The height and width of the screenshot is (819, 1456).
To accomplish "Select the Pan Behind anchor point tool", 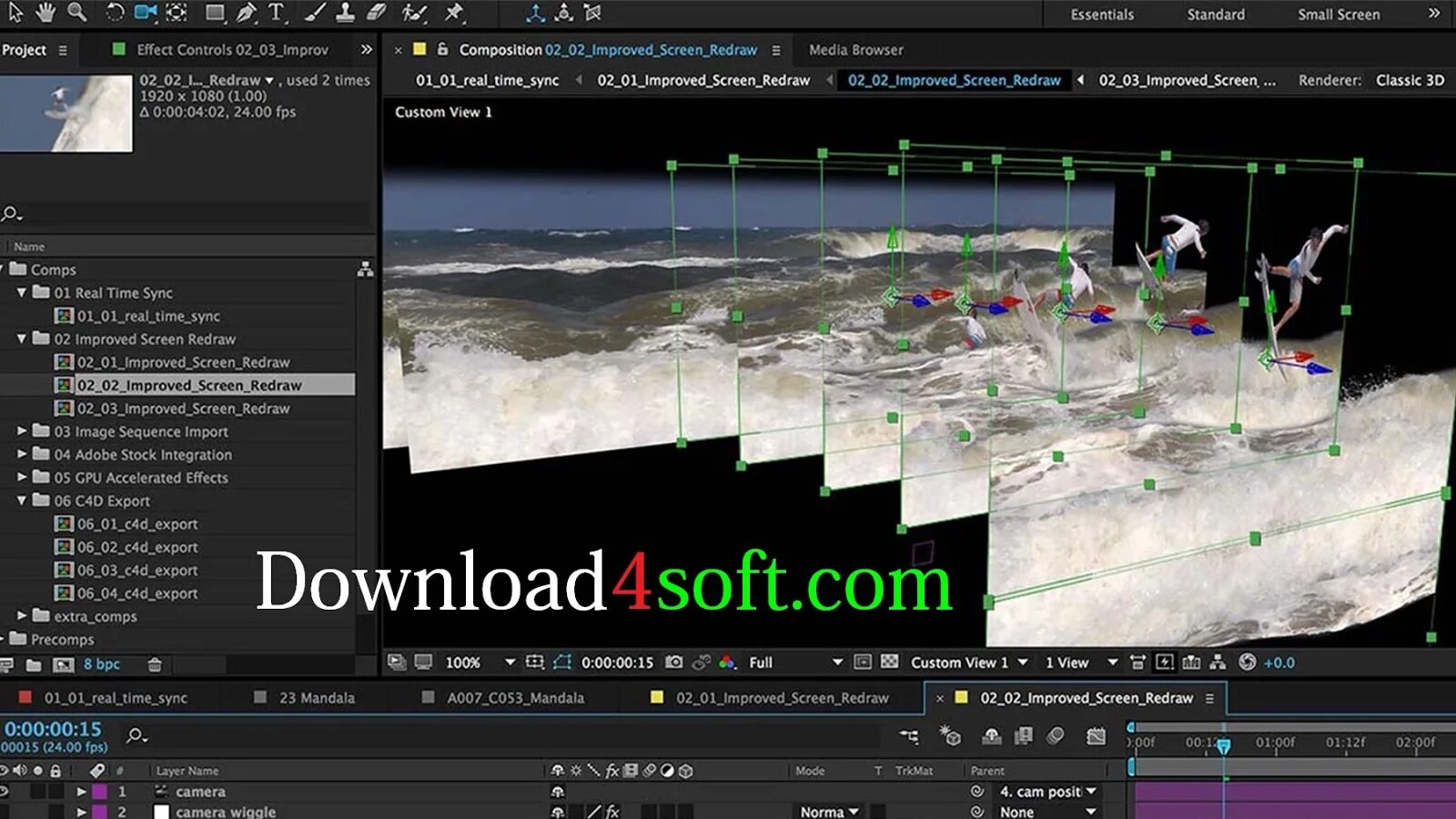I will click(177, 13).
